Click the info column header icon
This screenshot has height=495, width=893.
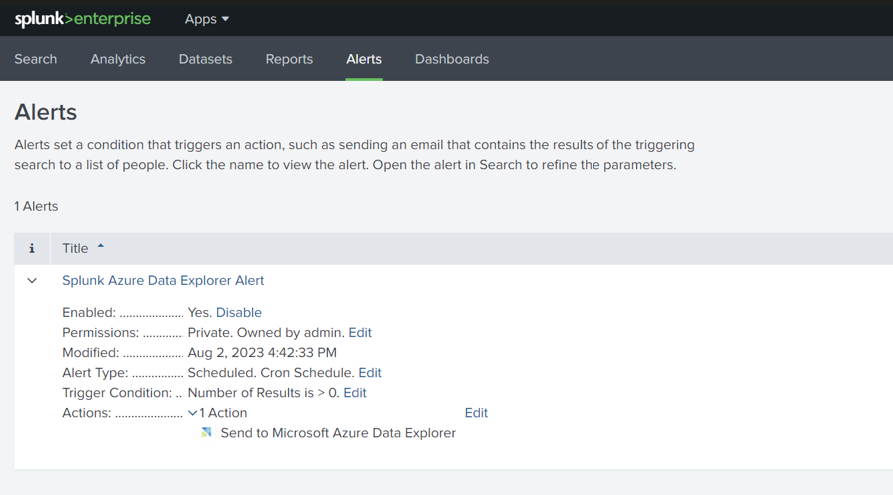pos(32,248)
